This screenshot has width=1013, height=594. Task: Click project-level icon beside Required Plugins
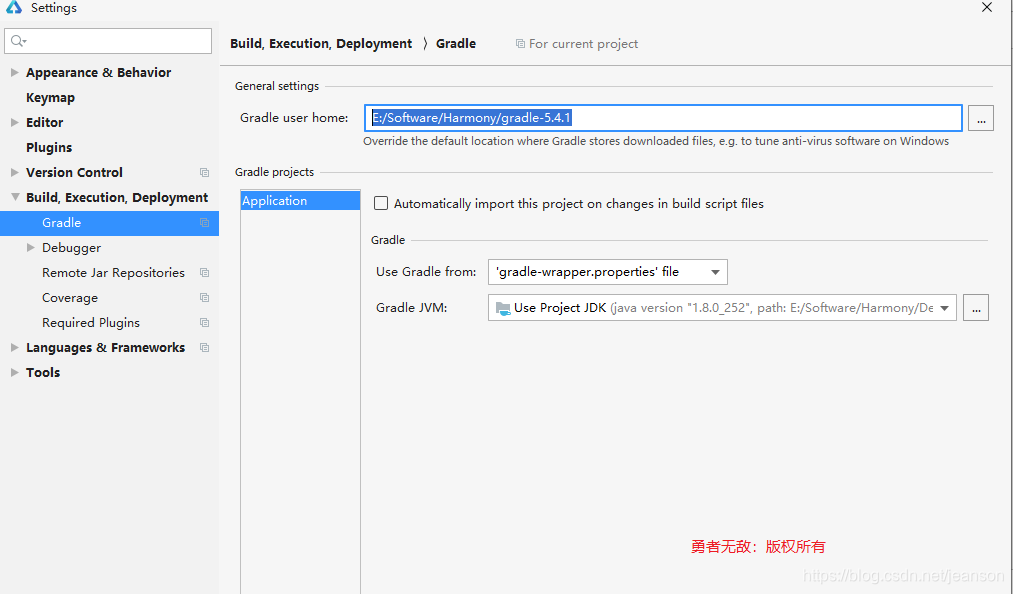click(x=204, y=323)
